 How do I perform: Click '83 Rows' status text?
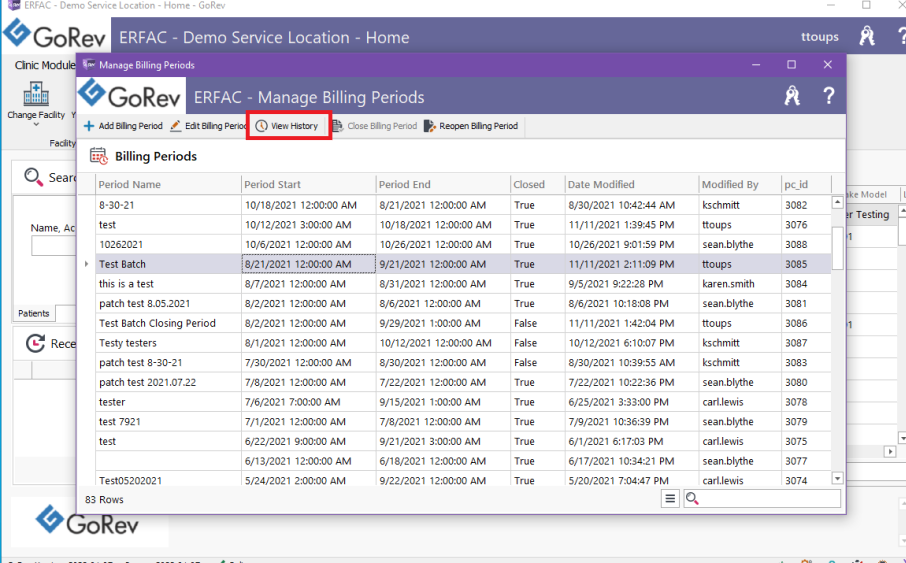(104, 499)
